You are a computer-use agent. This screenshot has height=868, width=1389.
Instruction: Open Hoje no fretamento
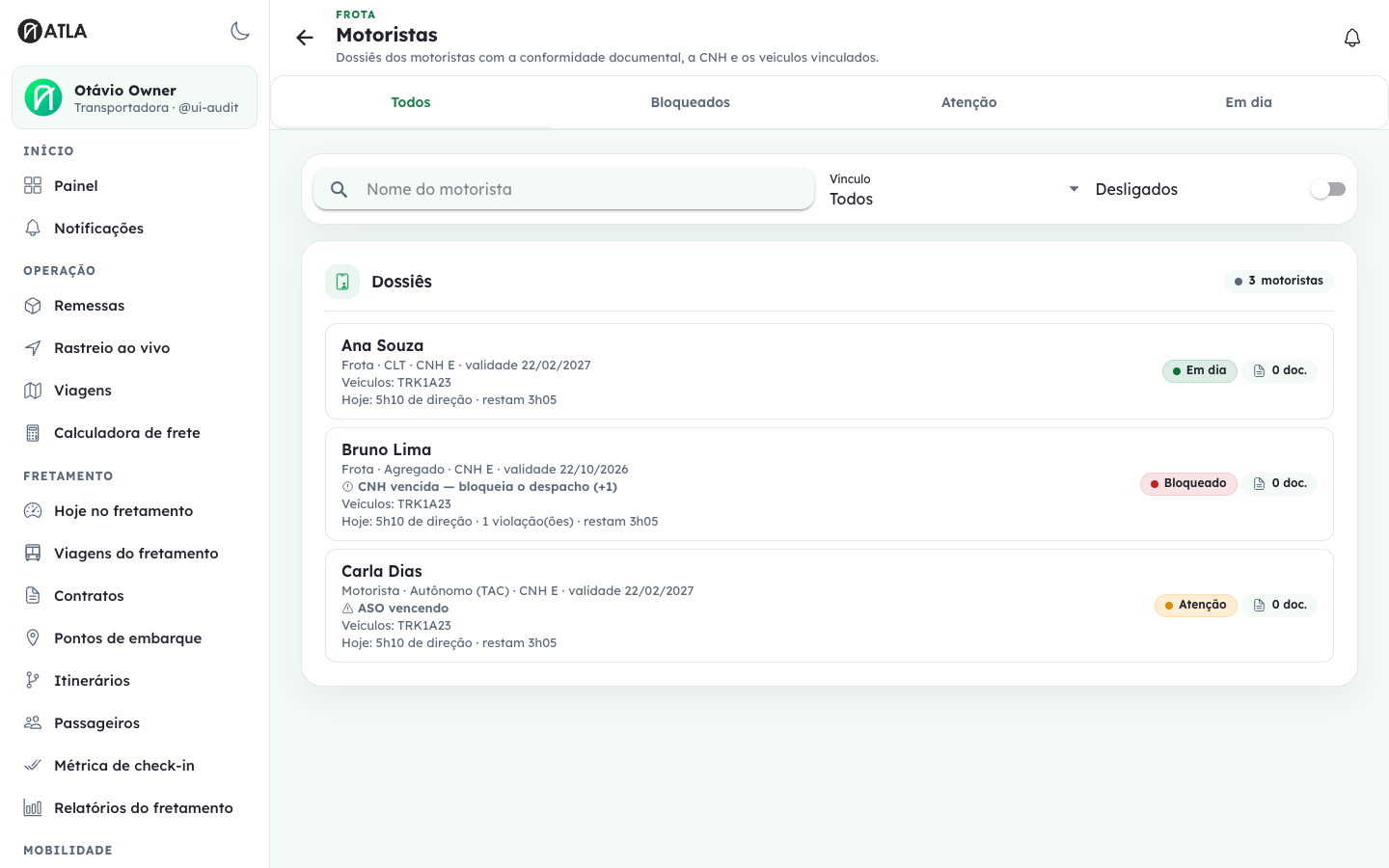point(134,511)
